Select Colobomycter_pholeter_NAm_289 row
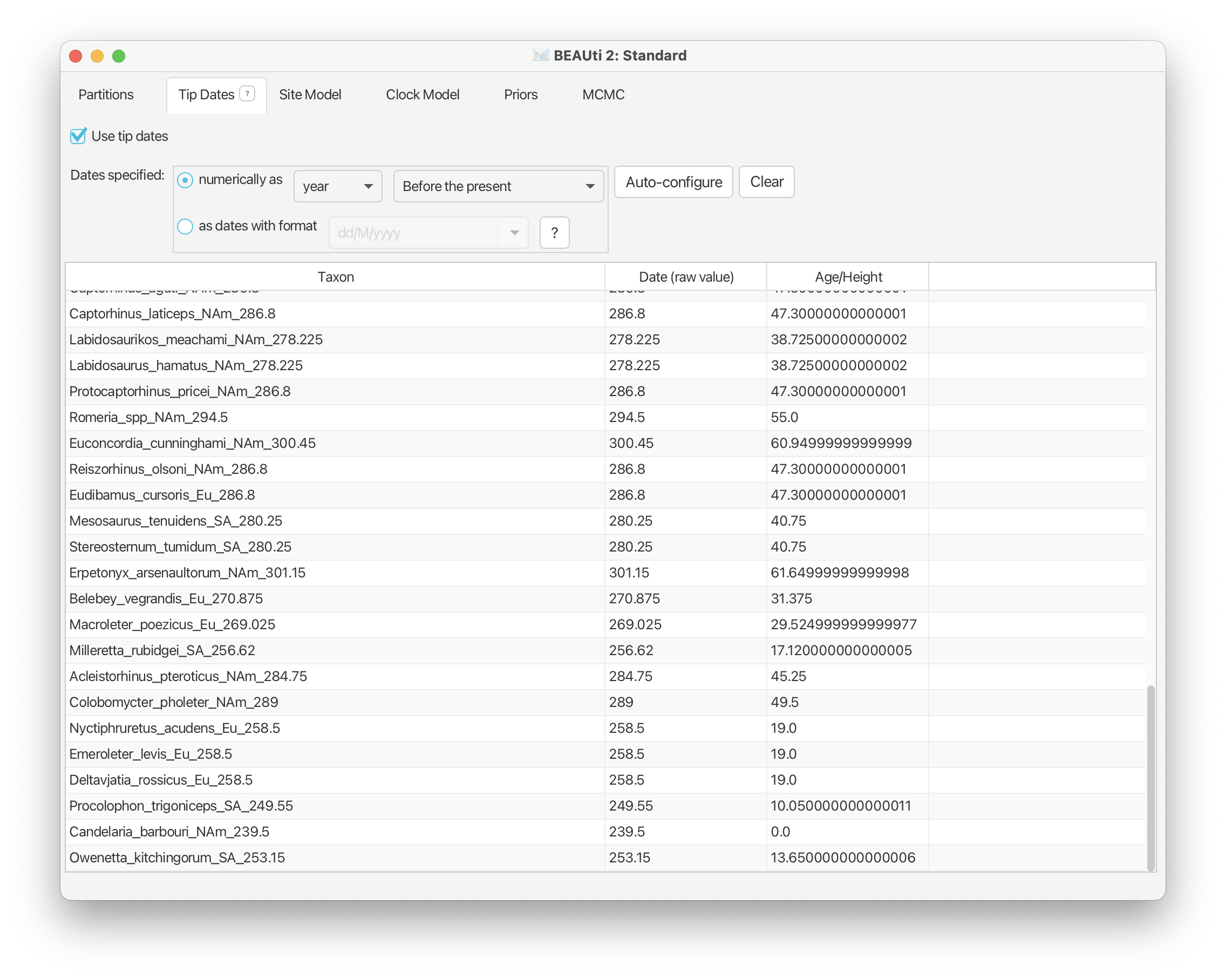Screen dimensions: 1226x980 [x=605, y=702]
